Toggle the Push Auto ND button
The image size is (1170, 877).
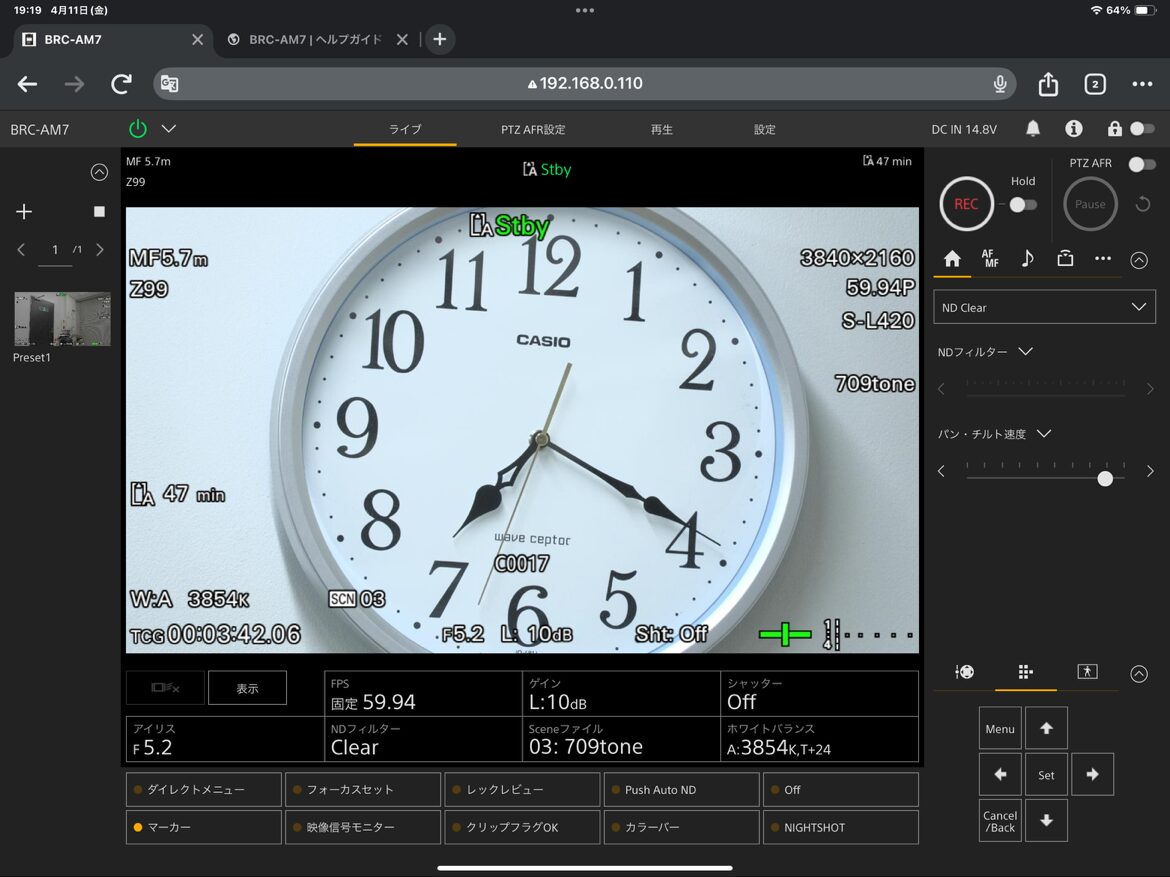point(681,790)
